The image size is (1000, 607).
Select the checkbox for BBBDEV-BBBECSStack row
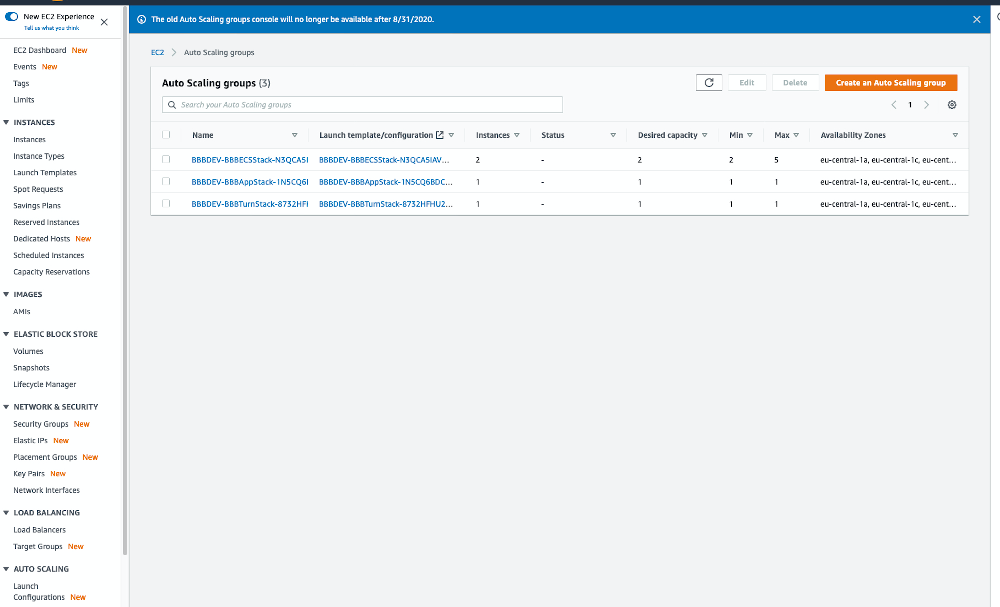[166, 159]
